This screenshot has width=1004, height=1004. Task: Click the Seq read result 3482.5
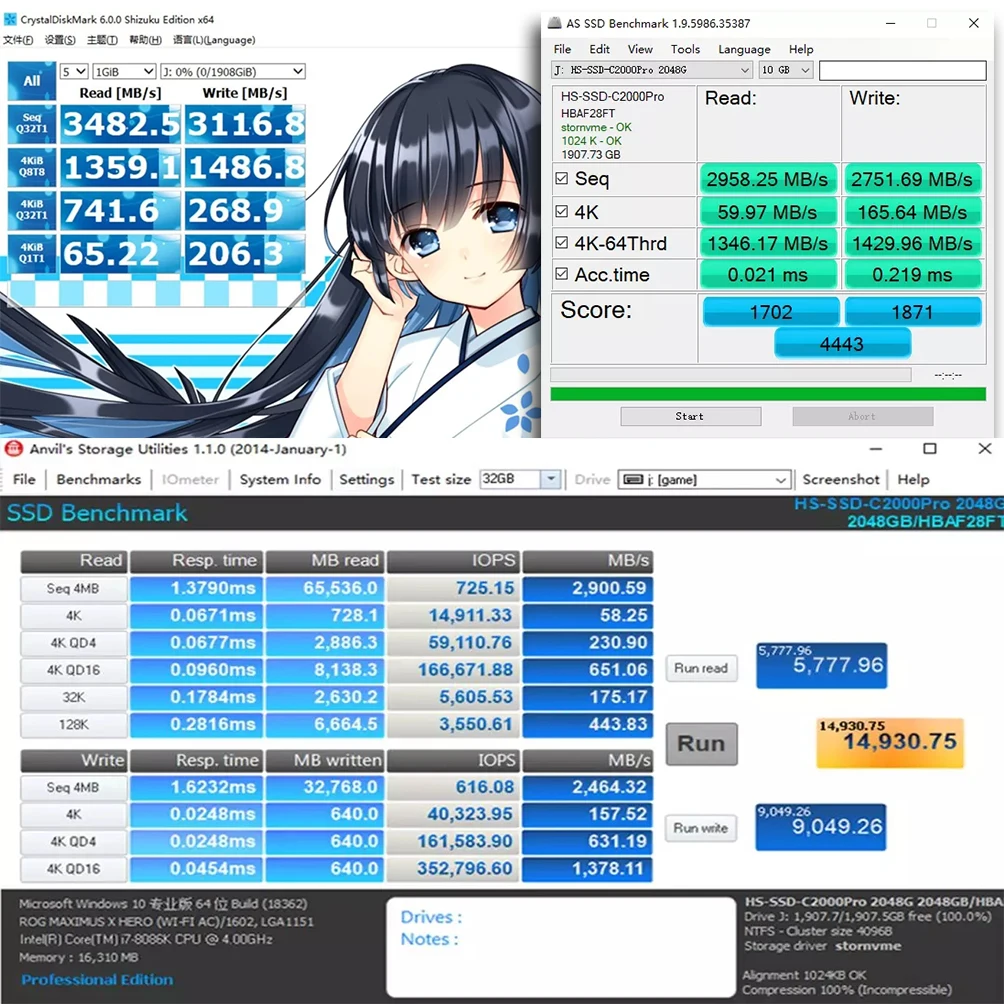[x=120, y=124]
